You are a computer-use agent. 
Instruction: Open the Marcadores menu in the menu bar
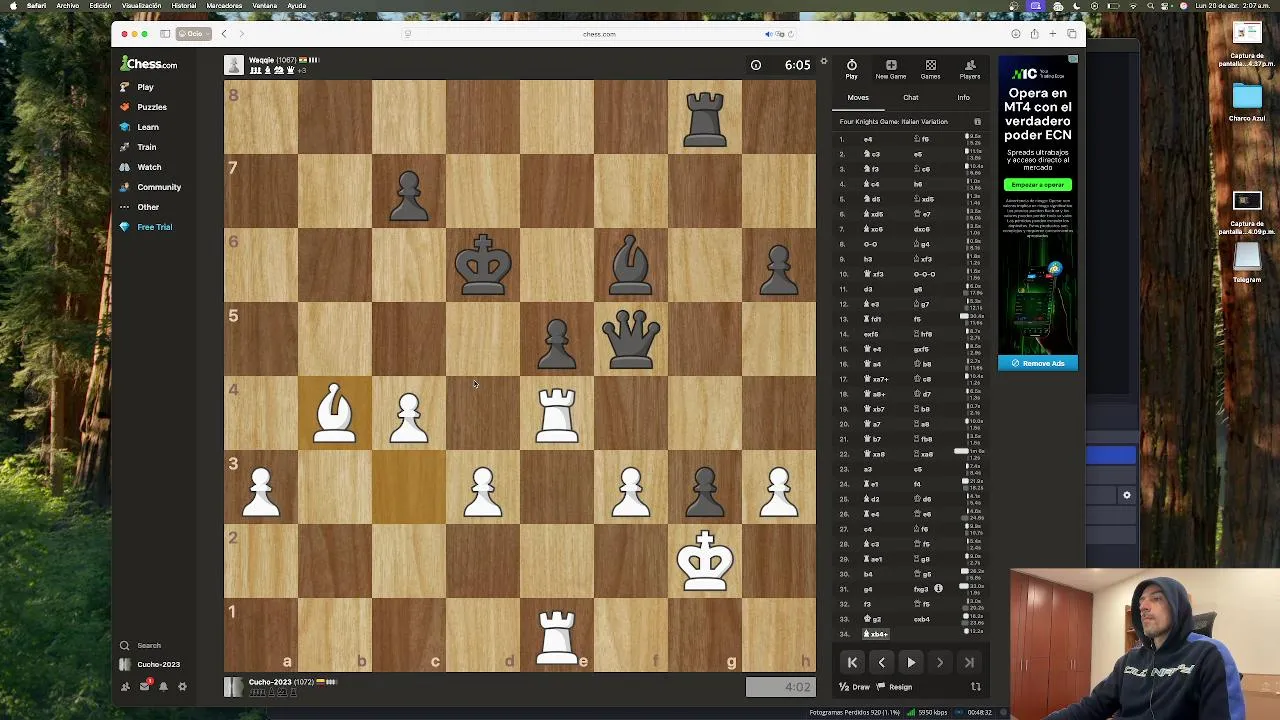pyautogui.click(x=224, y=6)
